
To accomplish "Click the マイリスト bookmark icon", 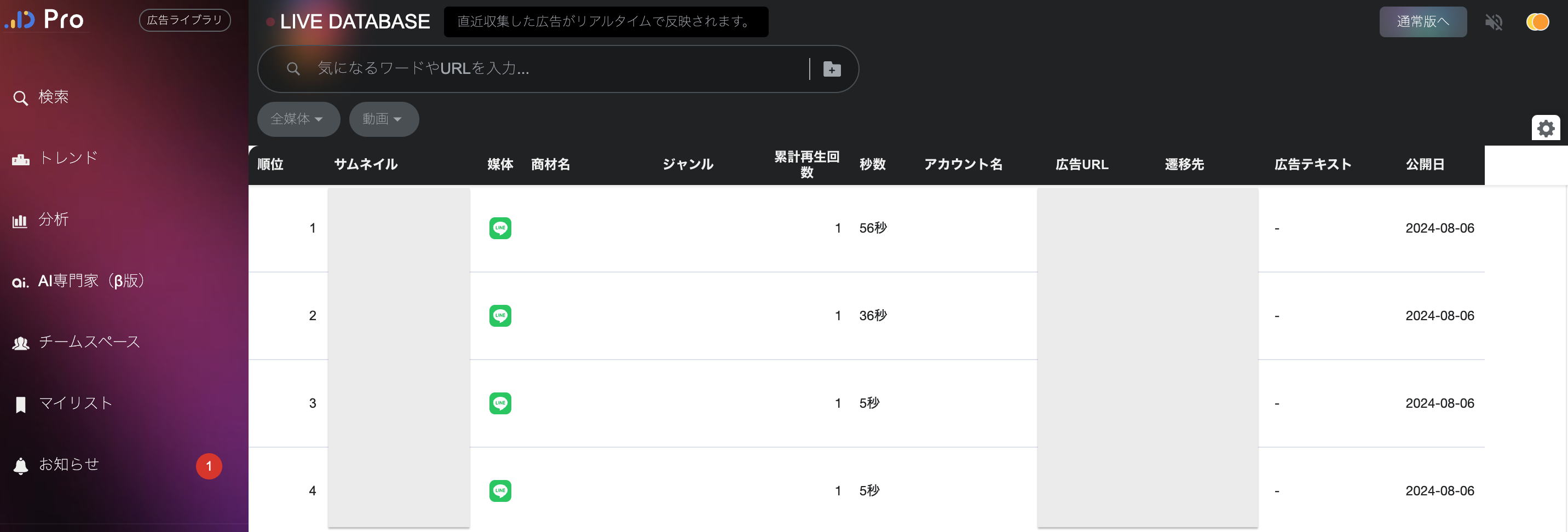I will coord(21,404).
